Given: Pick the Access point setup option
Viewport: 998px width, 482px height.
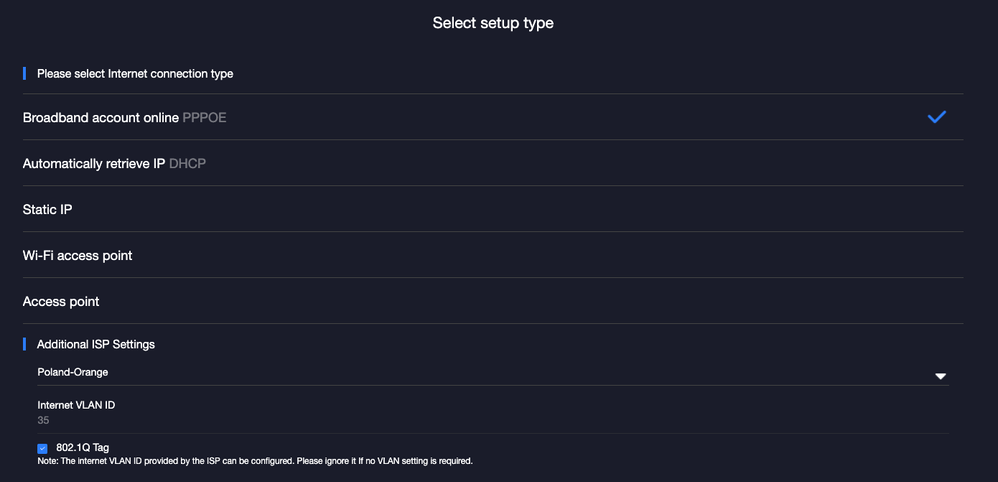Looking at the screenshot, I should coord(61,302).
